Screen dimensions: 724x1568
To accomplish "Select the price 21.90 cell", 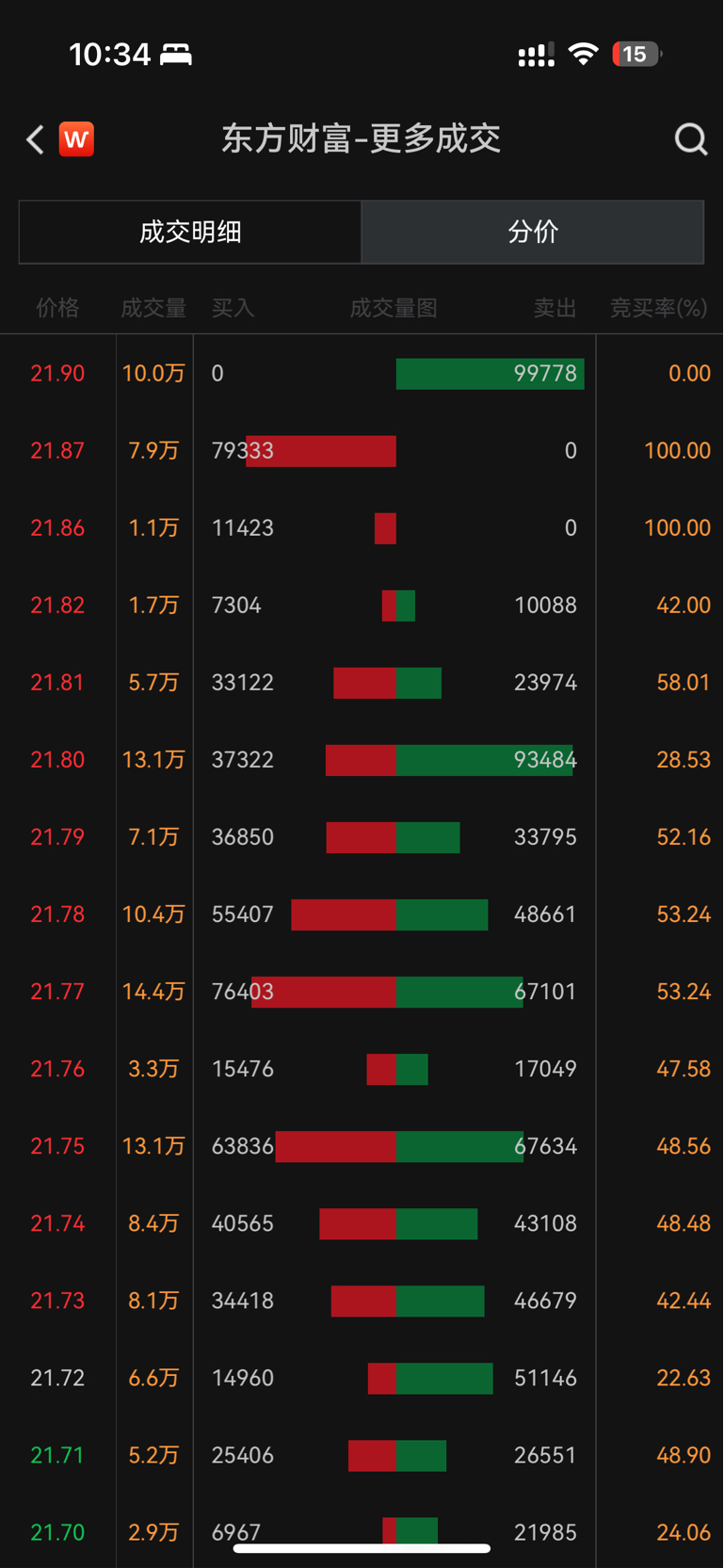I will tap(57, 374).
